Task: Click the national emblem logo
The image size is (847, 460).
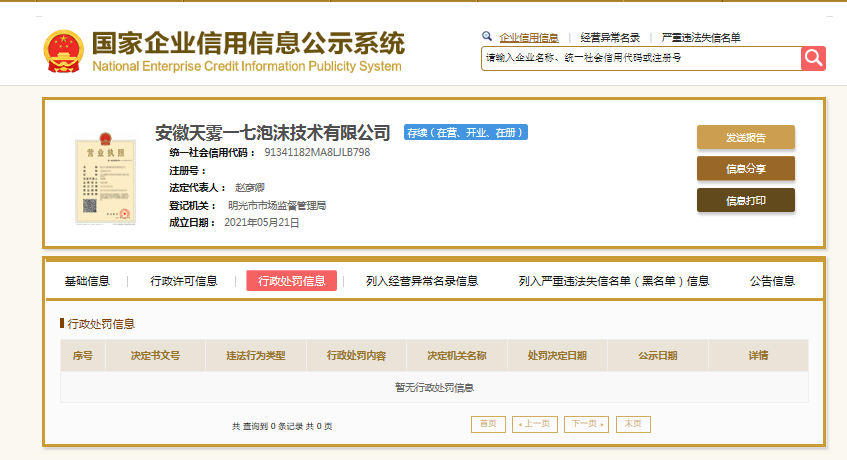Action: (64, 51)
